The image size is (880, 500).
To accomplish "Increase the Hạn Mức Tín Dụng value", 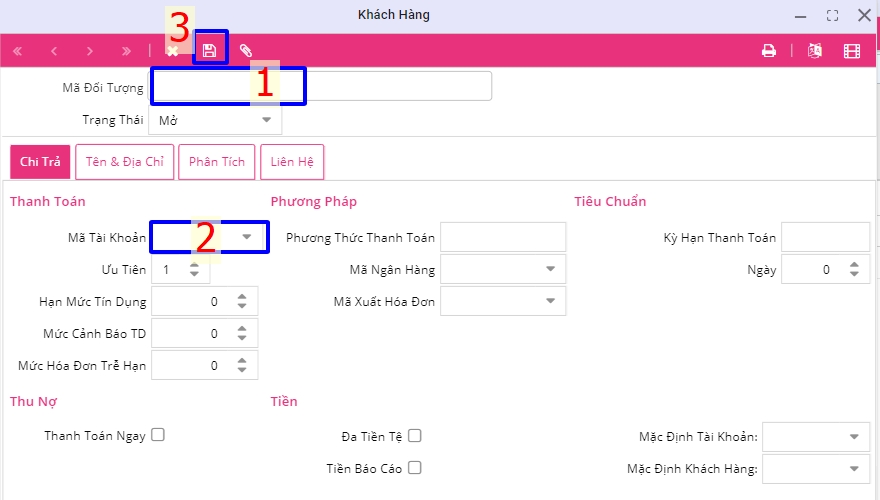I will pos(241,296).
